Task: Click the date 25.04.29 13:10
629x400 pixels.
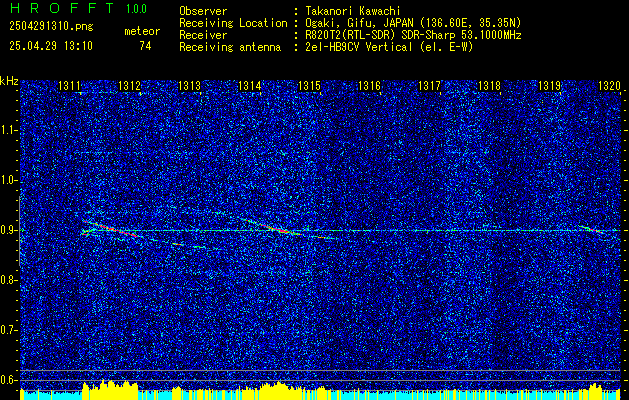Action: pos(51,46)
